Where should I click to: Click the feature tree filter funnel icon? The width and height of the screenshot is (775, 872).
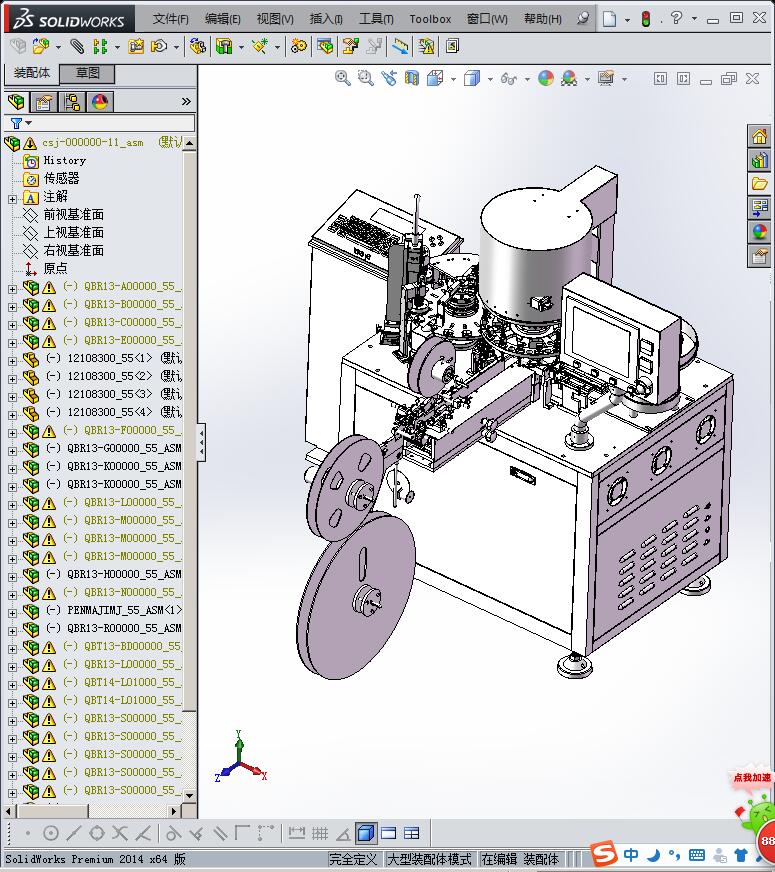pos(16,123)
